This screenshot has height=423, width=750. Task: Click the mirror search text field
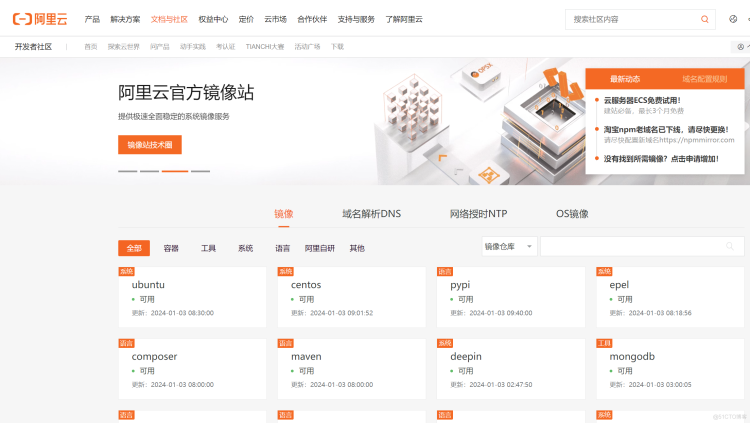click(642, 246)
